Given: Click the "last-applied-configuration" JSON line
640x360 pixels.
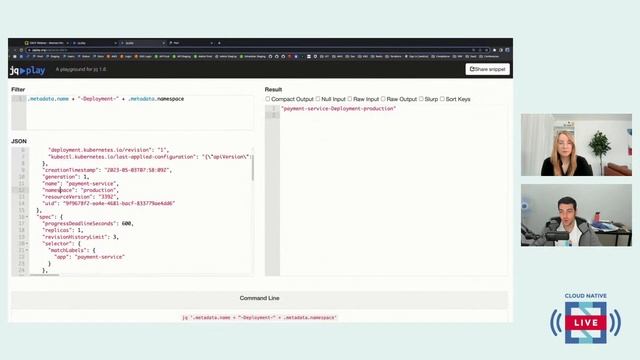Looking at the screenshot, I should (149, 156).
